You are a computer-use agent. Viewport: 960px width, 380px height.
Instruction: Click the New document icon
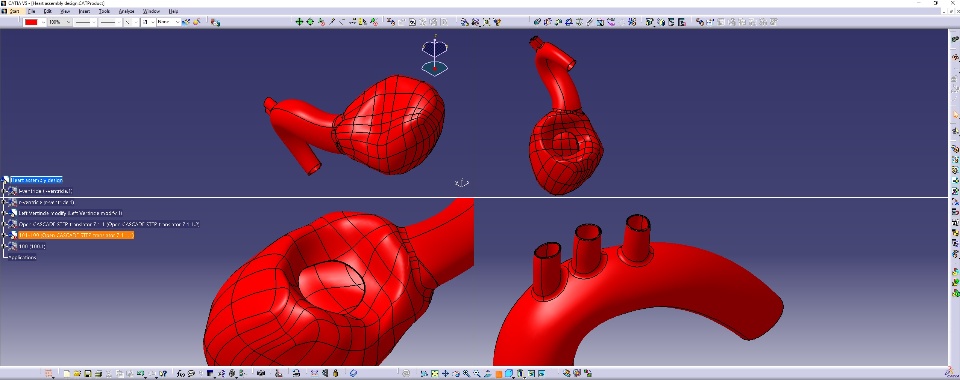click(x=66, y=374)
